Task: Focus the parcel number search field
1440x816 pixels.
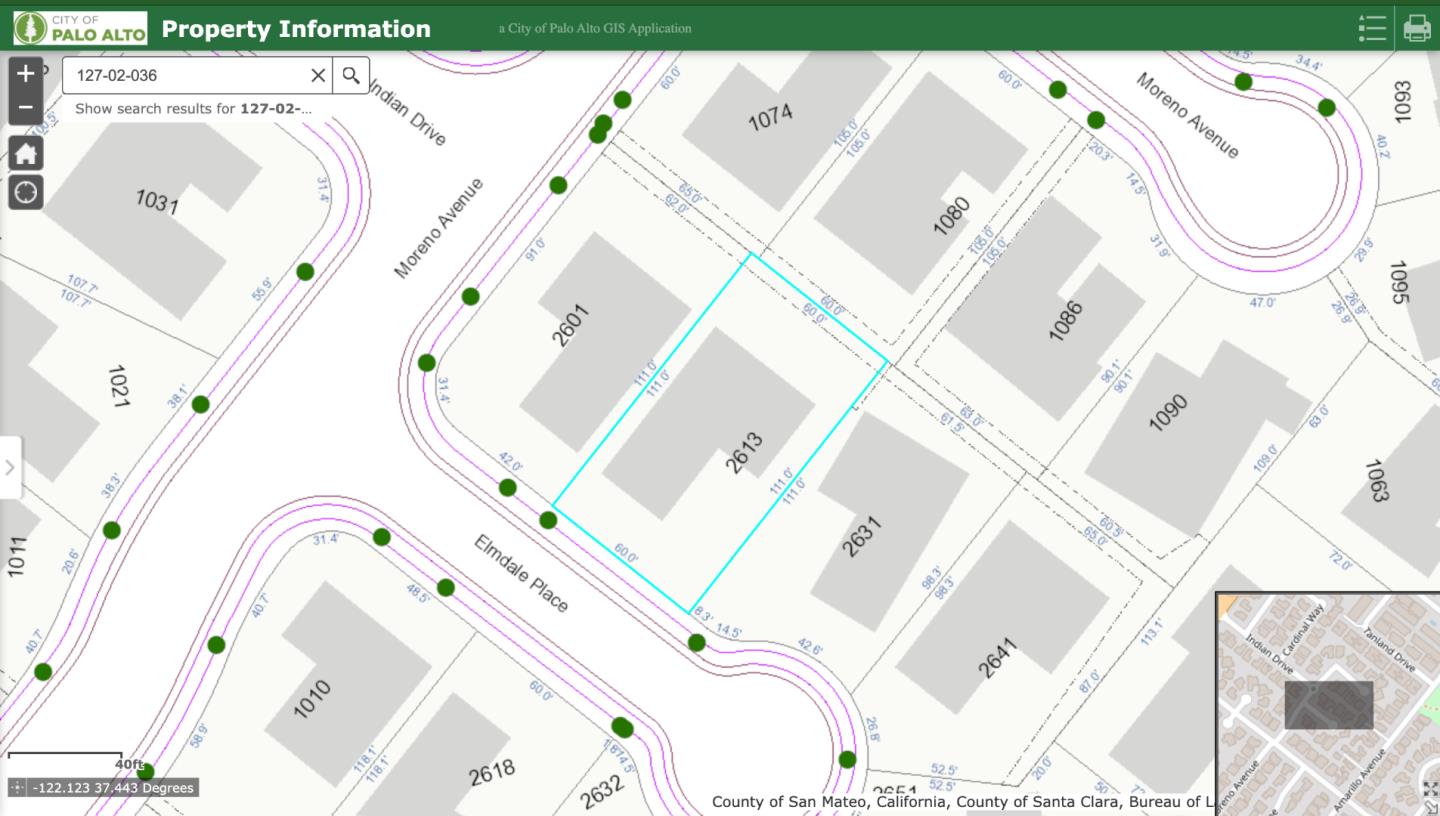Action: pos(186,75)
